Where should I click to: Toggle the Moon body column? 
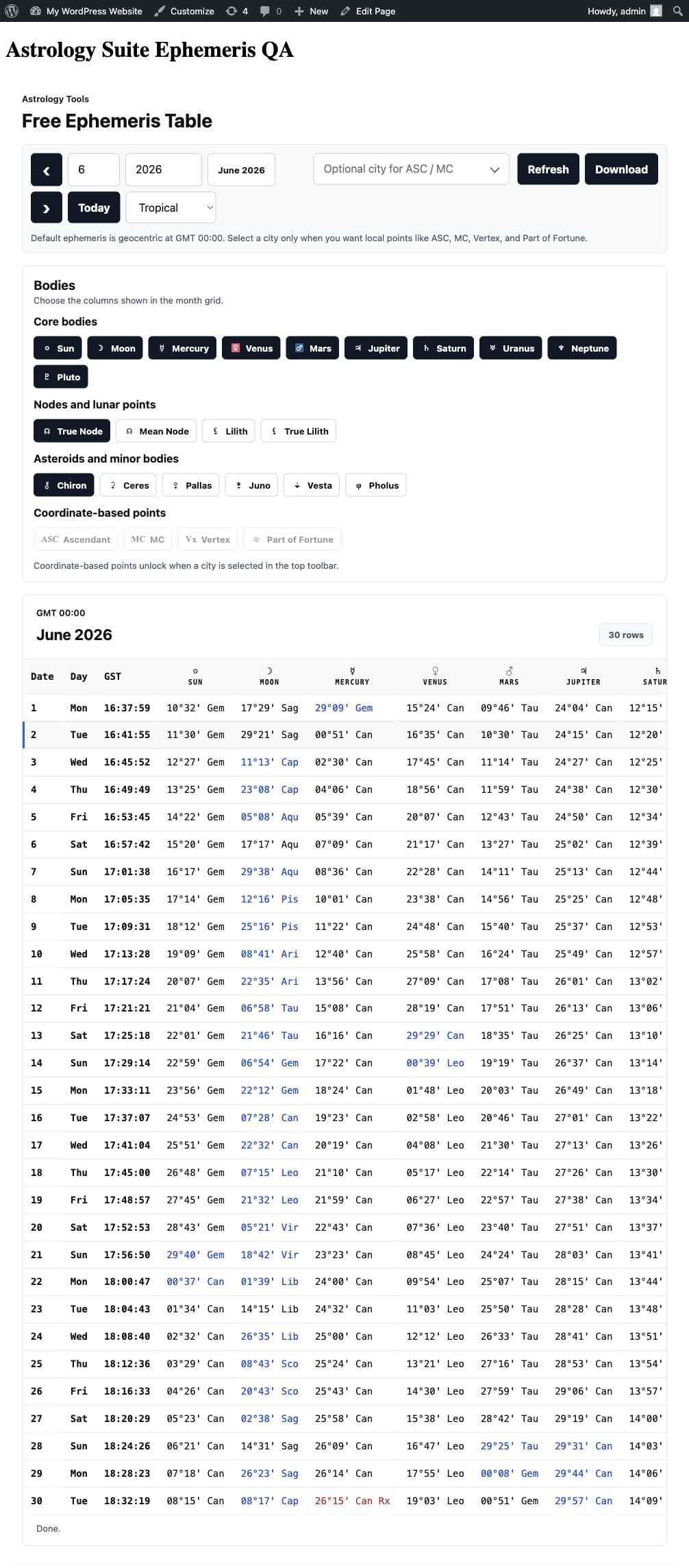(x=116, y=348)
